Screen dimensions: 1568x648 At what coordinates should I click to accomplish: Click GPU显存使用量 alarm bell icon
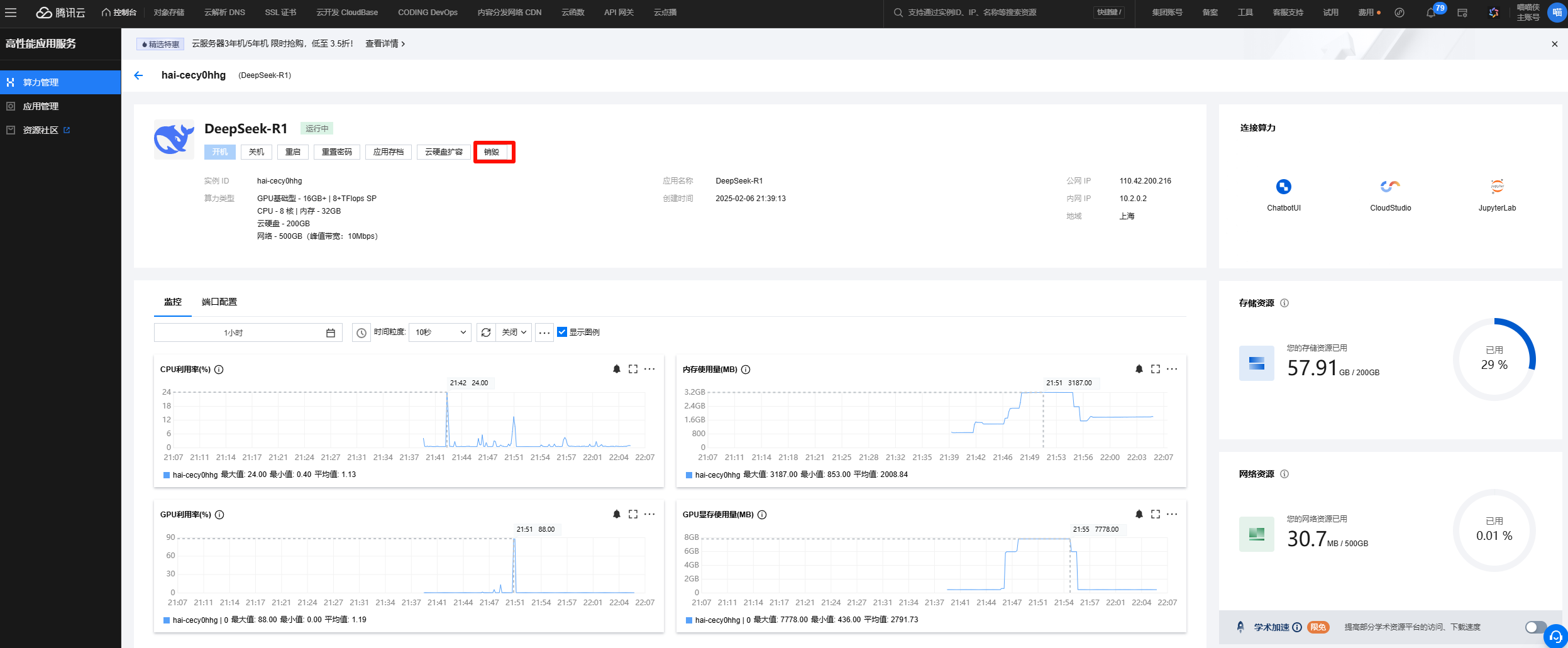(1139, 514)
